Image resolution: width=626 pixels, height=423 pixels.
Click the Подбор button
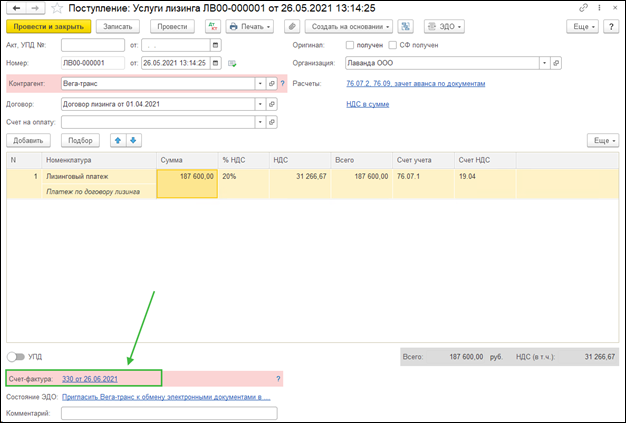click(x=80, y=140)
